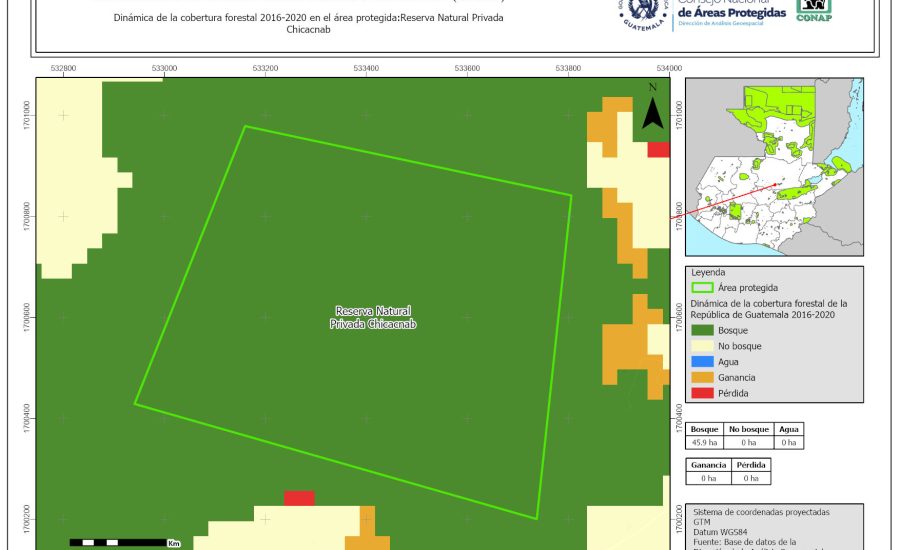Click the black and white scale bar
This screenshot has width=900, height=550.
coord(118,542)
